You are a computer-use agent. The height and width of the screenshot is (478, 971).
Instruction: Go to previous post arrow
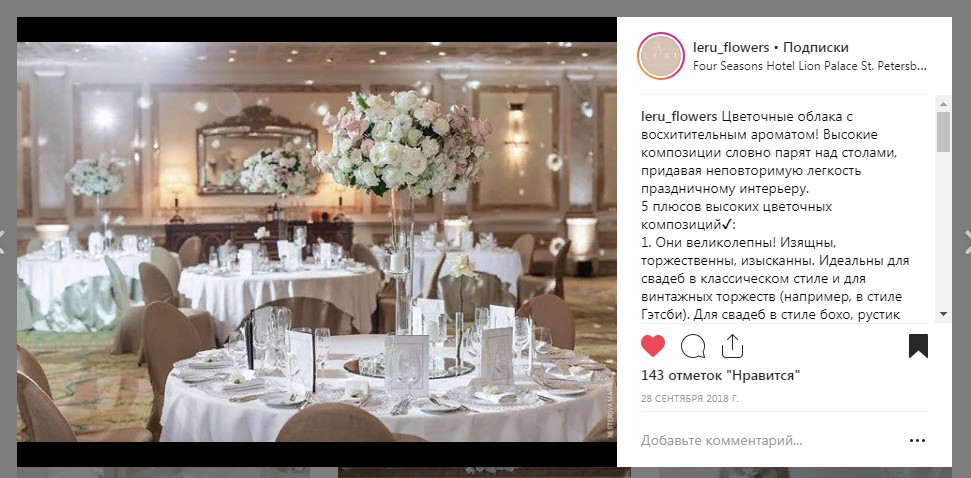click(x=2, y=241)
